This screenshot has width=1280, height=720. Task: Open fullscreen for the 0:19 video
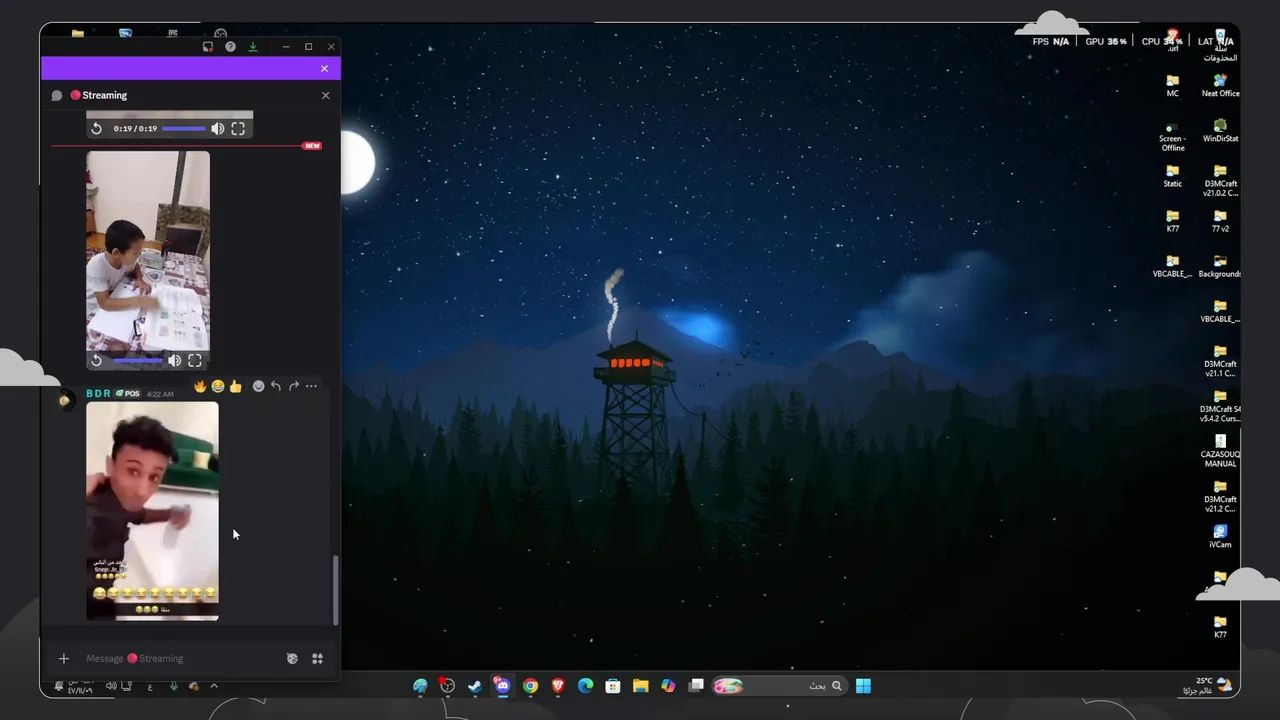click(x=238, y=128)
